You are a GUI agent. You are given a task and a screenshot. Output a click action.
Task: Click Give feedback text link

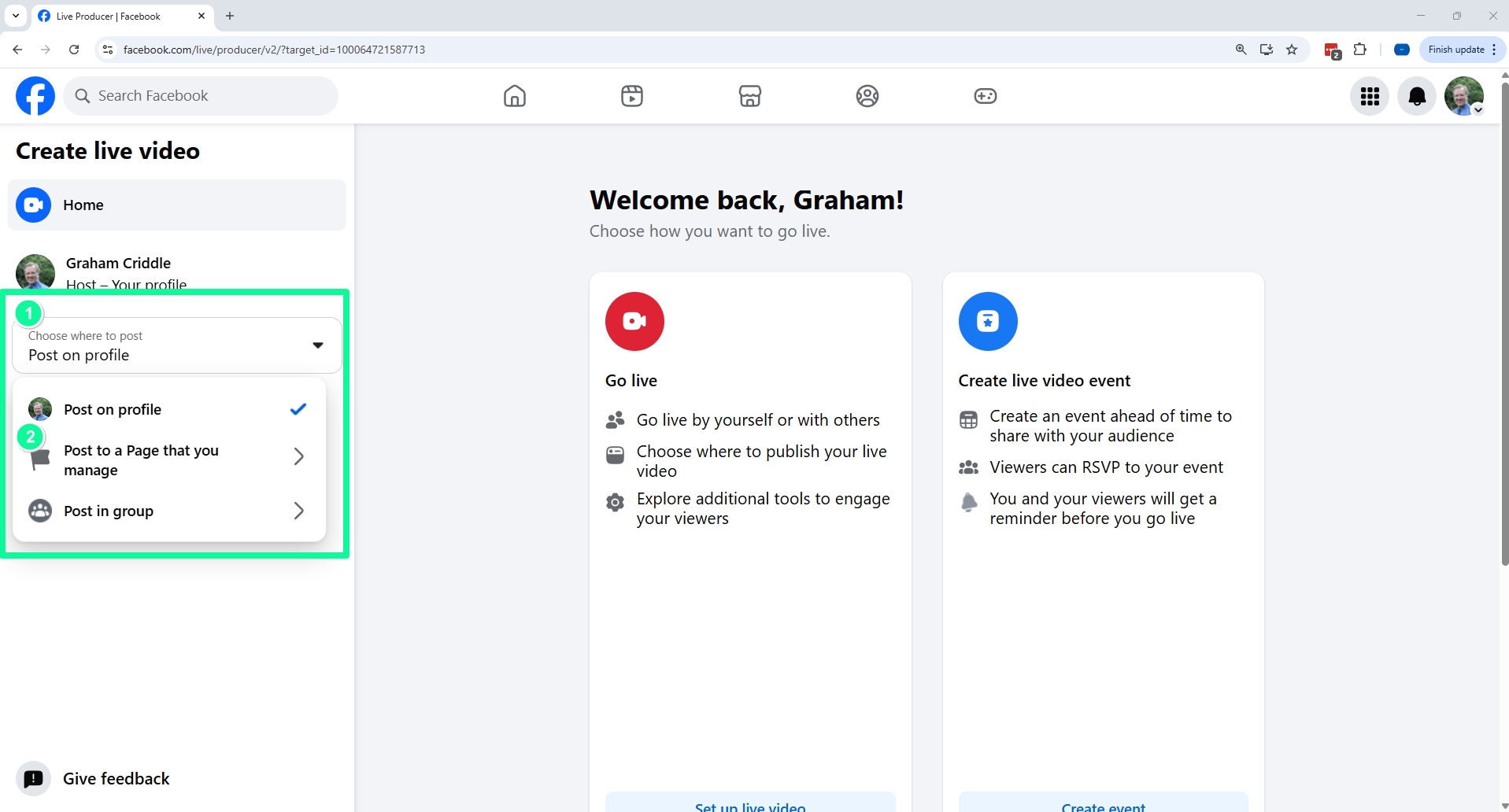point(117,779)
